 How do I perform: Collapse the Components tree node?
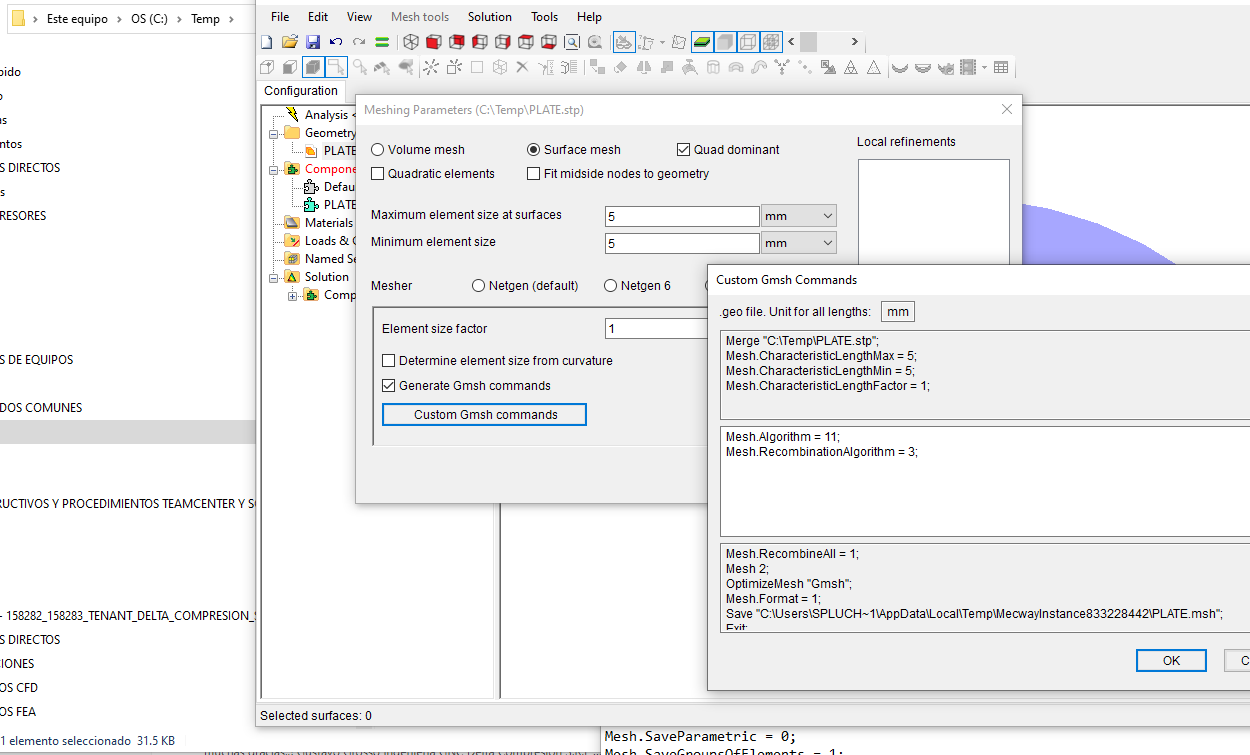pos(273,169)
